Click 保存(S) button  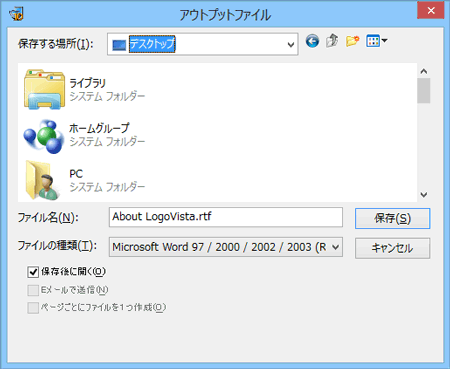pyautogui.click(x=392, y=219)
